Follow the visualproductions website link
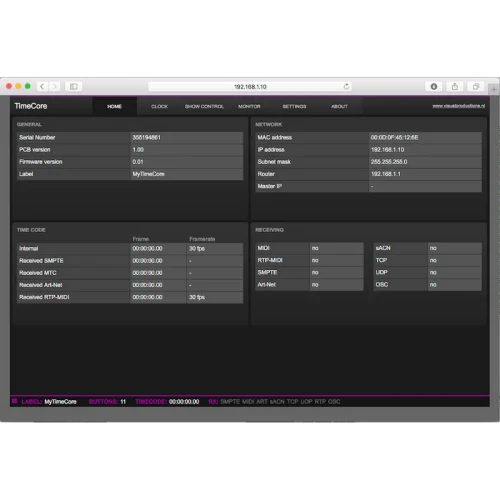Image resolution: width=500 pixels, height=500 pixels. (x=459, y=106)
